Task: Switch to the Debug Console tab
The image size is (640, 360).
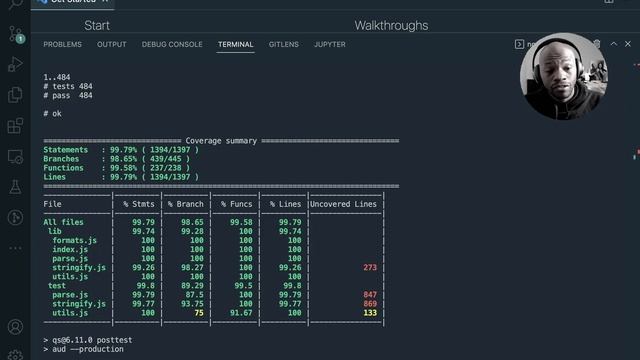Action: click(x=172, y=44)
